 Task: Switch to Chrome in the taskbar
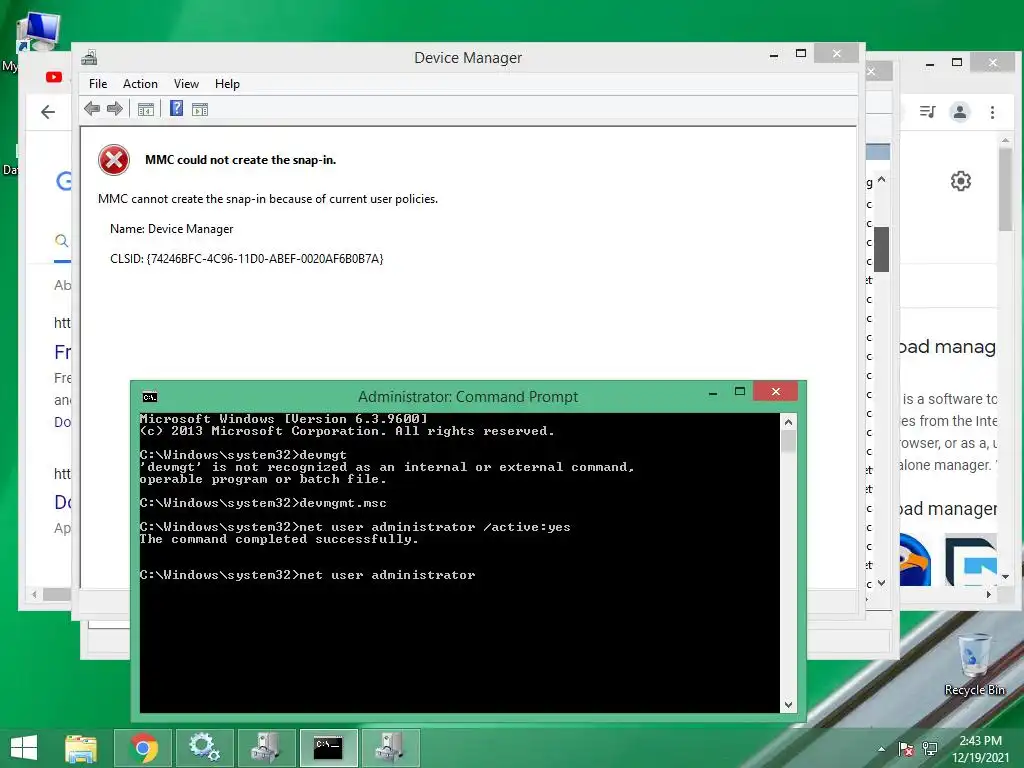[143, 748]
